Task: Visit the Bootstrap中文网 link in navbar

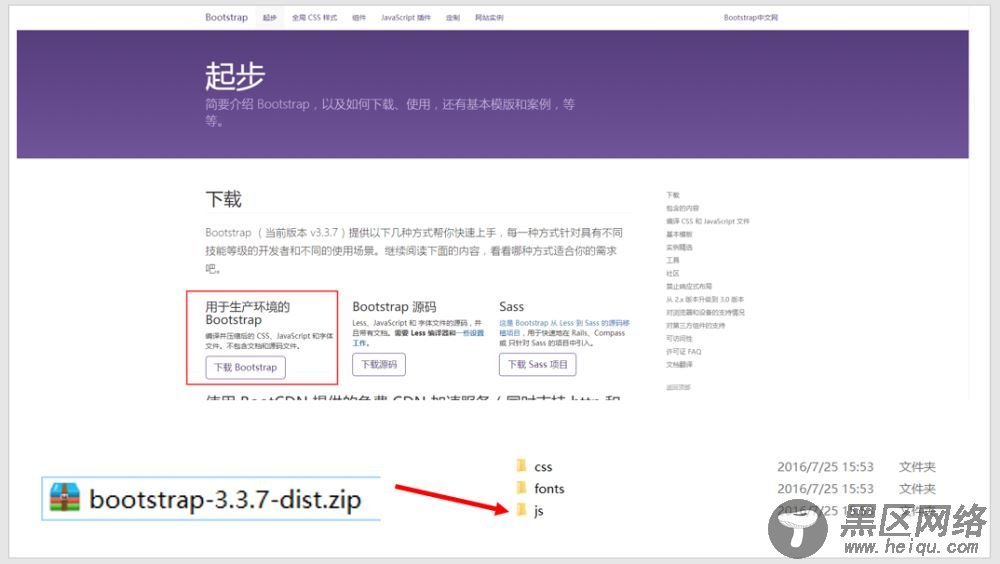Action: 751,18
